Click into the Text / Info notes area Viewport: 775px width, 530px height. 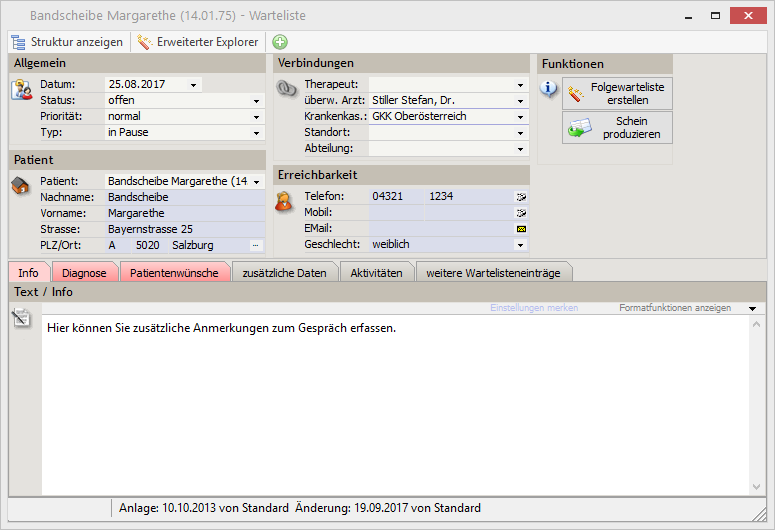[395, 400]
